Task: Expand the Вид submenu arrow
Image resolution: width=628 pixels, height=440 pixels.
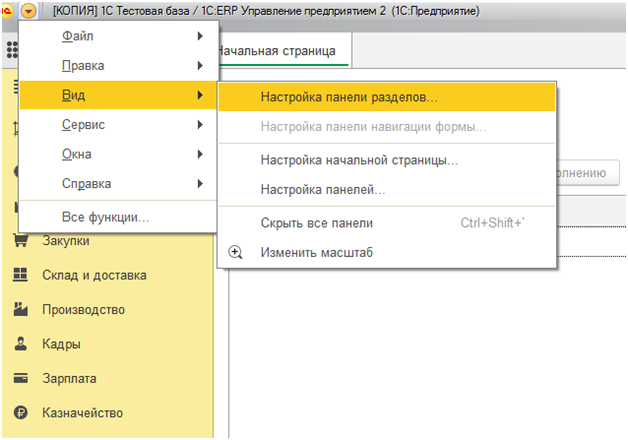Action: coord(200,95)
